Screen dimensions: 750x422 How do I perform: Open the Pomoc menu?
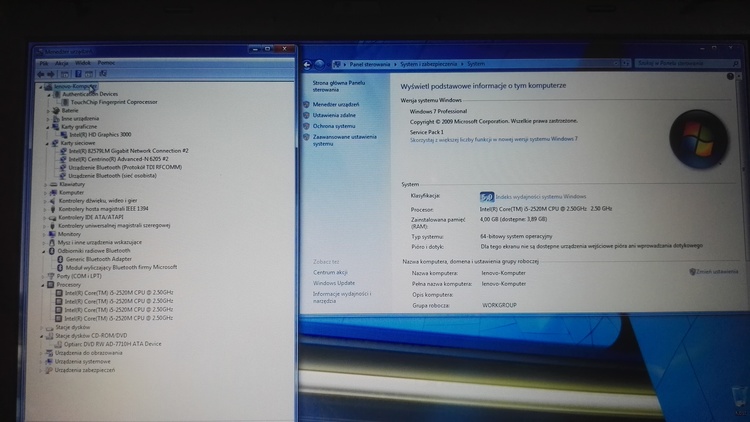coord(106,63)
